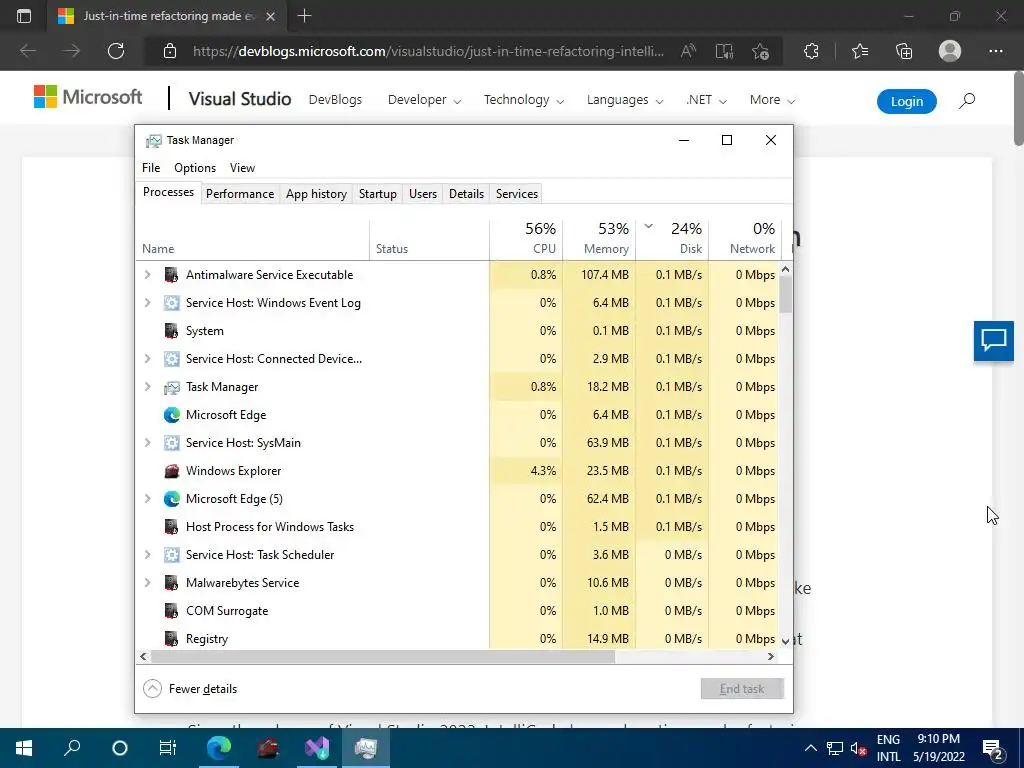1024x768 pixels.
Task: Sort processes by CPU column
Action: tap(526, 238)
